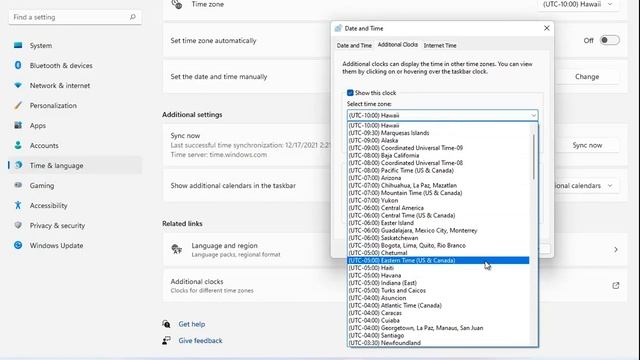Open the Give feedback link
Viewport: 640px width, 360px height.
tap(200, 340)
